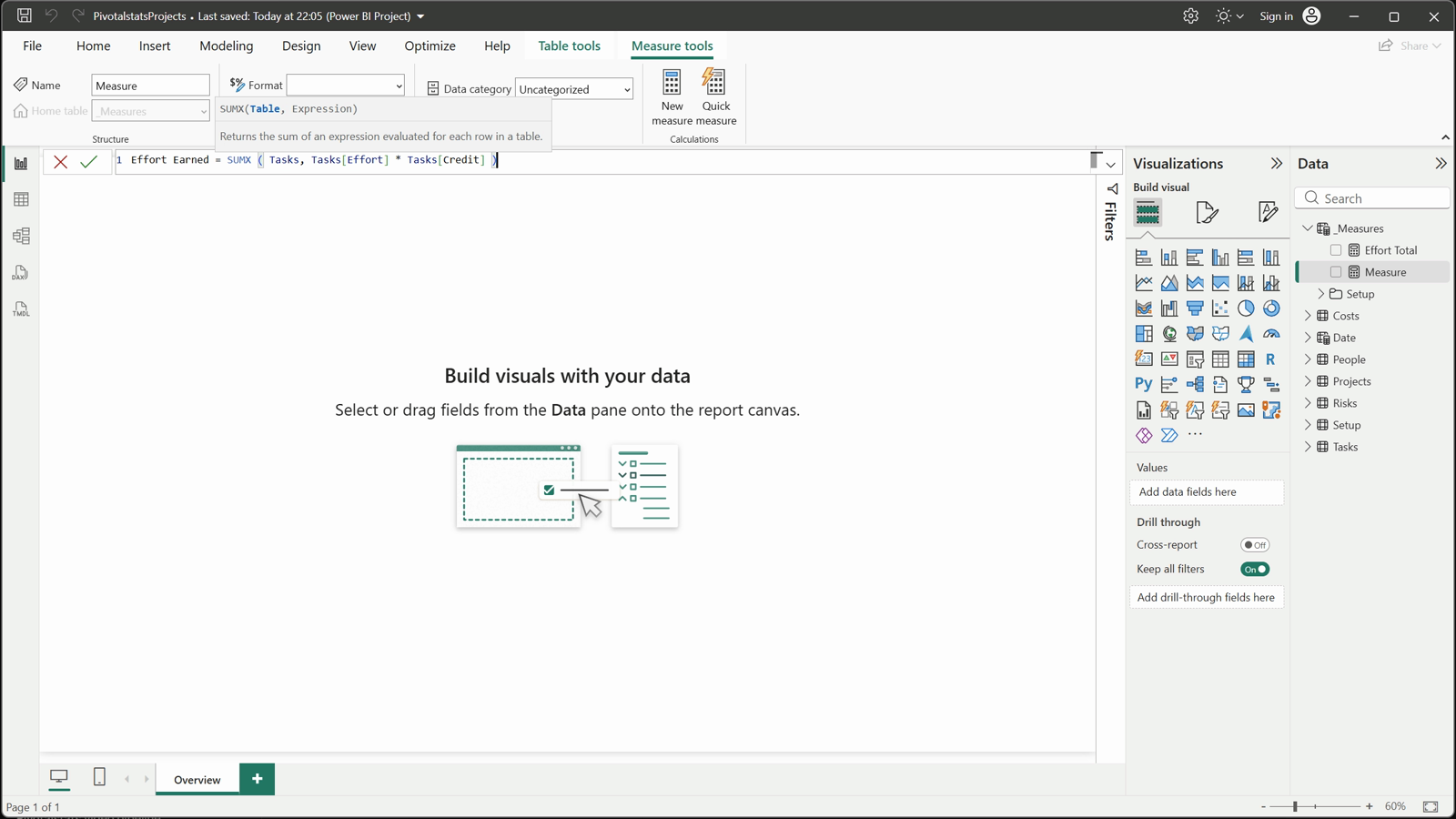Select the Pie chart visual

tap(1246, 308)
